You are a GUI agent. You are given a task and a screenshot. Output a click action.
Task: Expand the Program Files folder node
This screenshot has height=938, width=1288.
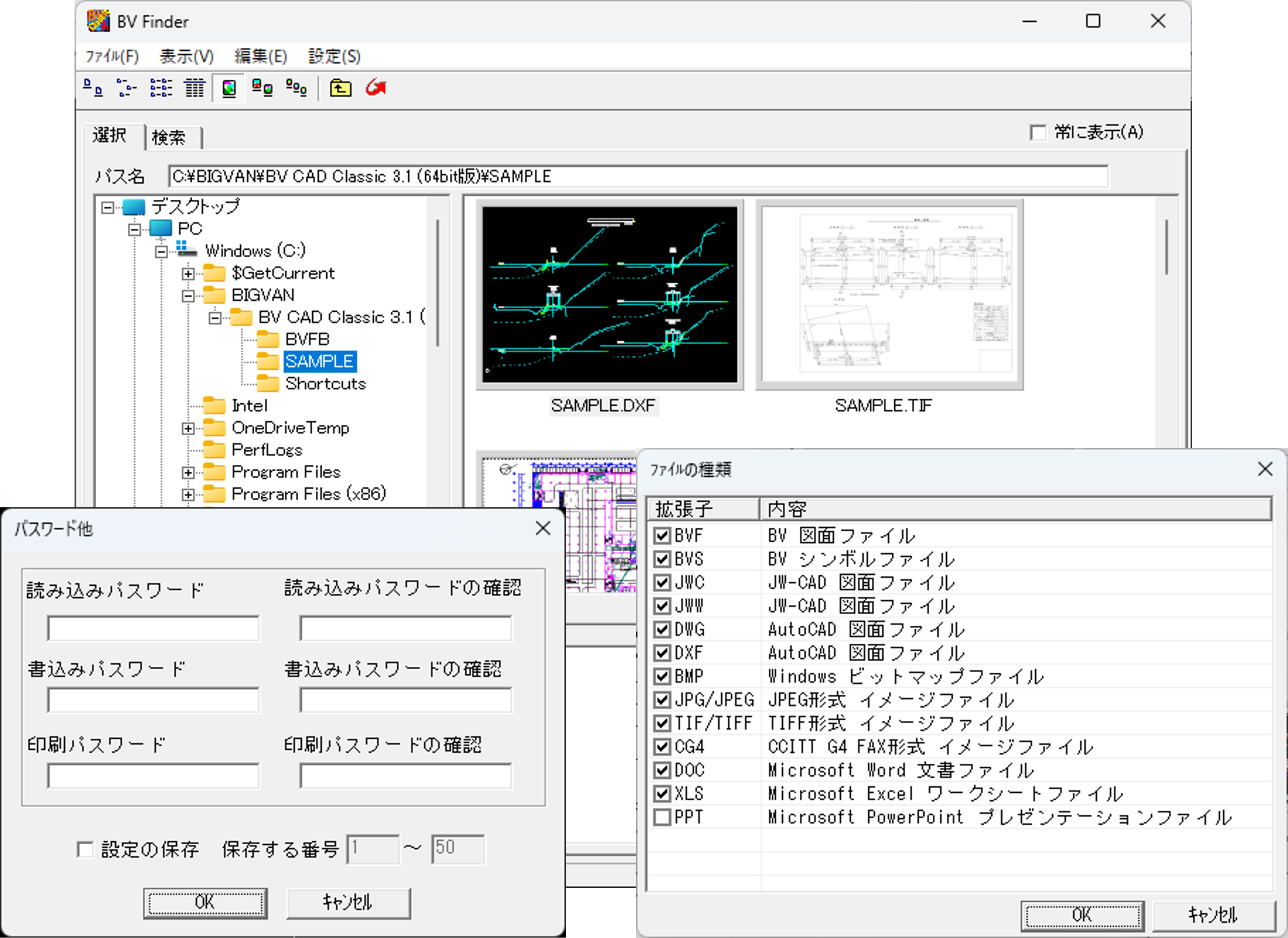[x=188, y=472]
